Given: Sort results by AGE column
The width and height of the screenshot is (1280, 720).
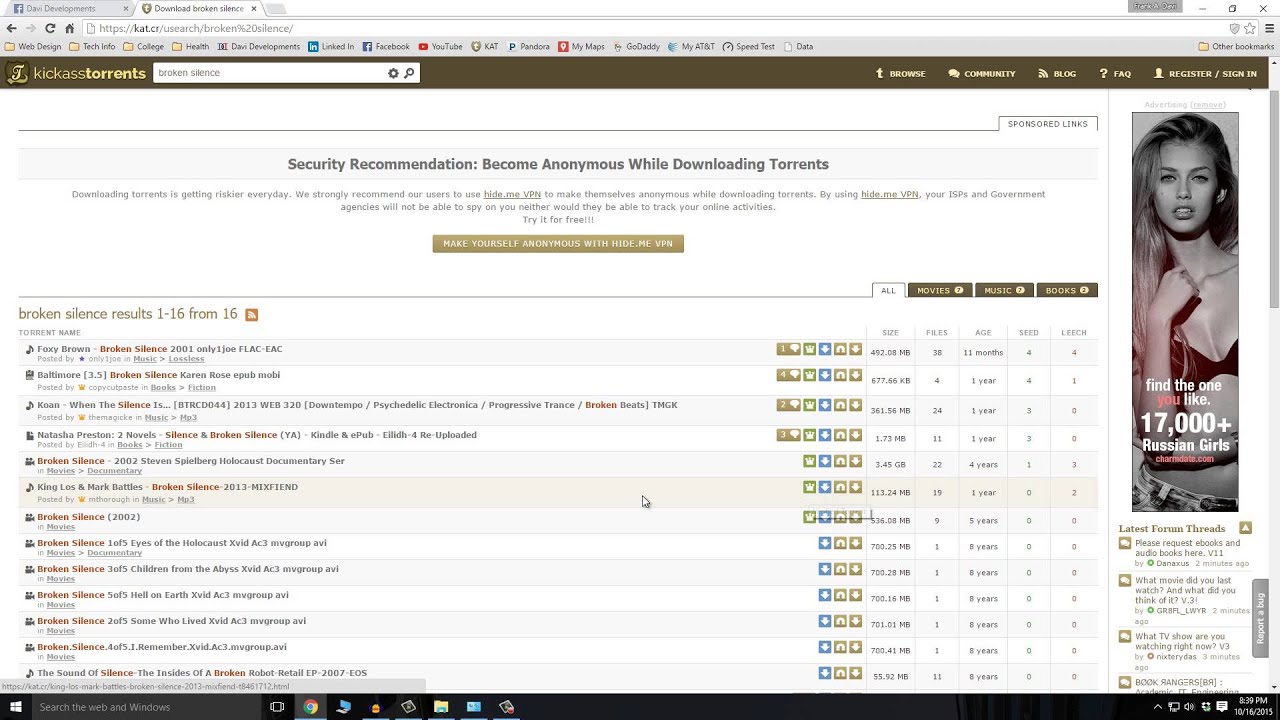Looking at the screenshot, I should (x=983, y=333).
